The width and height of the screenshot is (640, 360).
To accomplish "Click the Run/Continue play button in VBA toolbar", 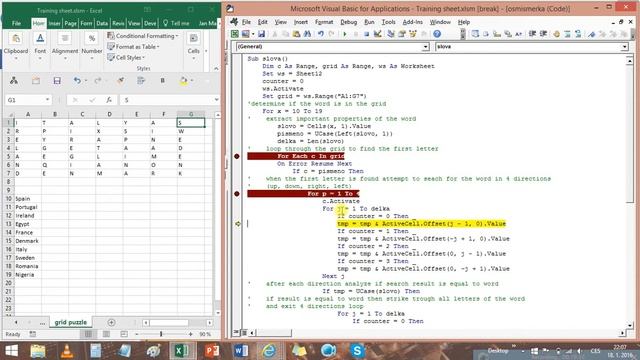I will tap(345, 34).
